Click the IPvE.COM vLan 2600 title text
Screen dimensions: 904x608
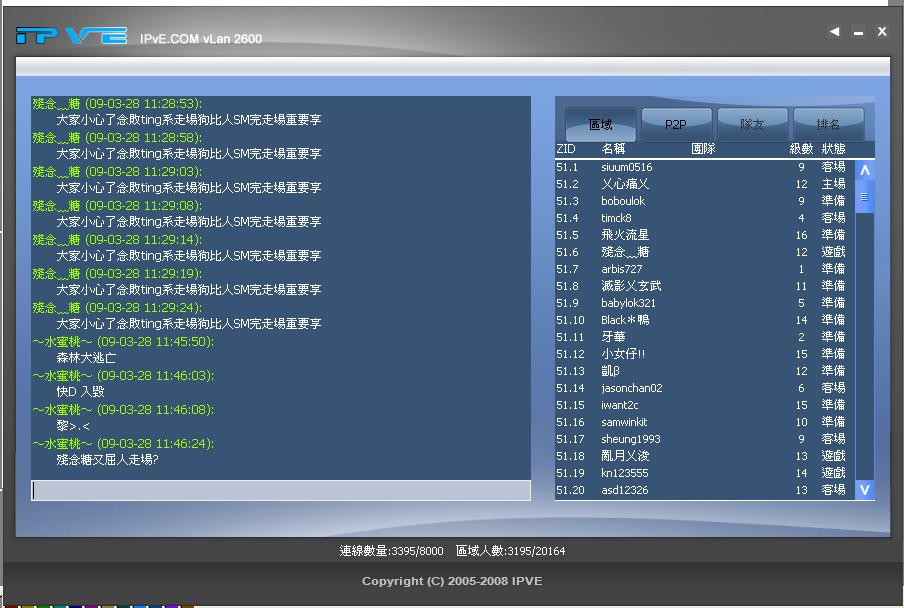[x=201, y=39]
